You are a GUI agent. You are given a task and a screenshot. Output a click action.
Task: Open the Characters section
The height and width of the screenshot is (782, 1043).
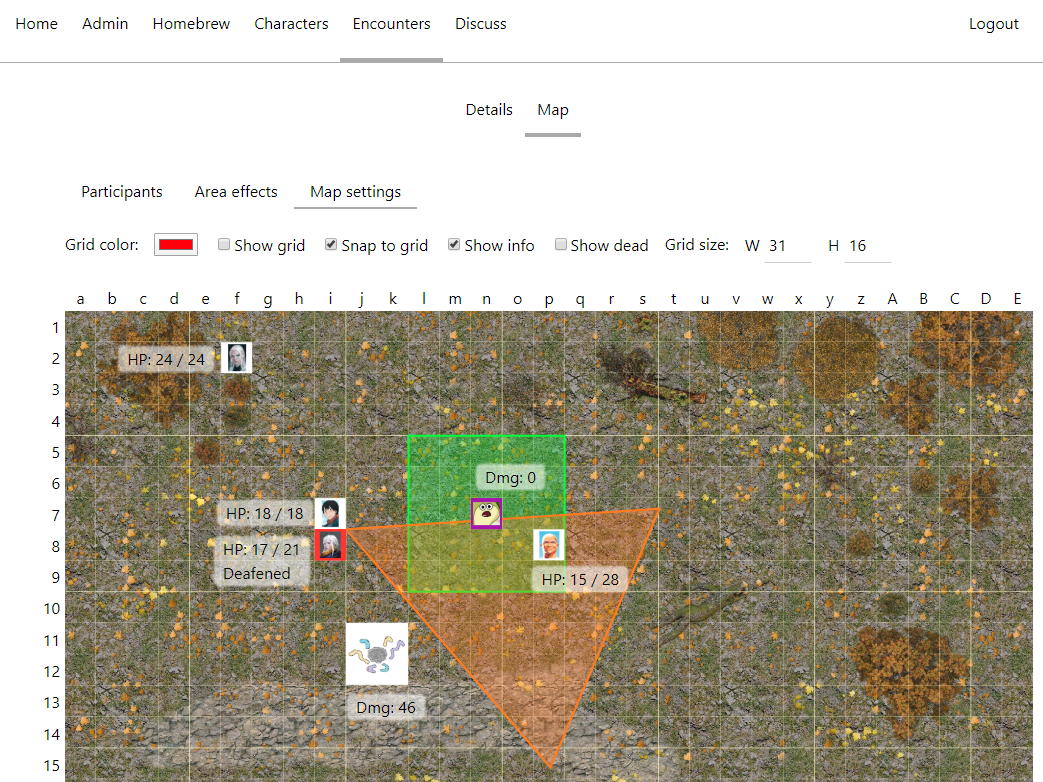(x=291, y=24)
